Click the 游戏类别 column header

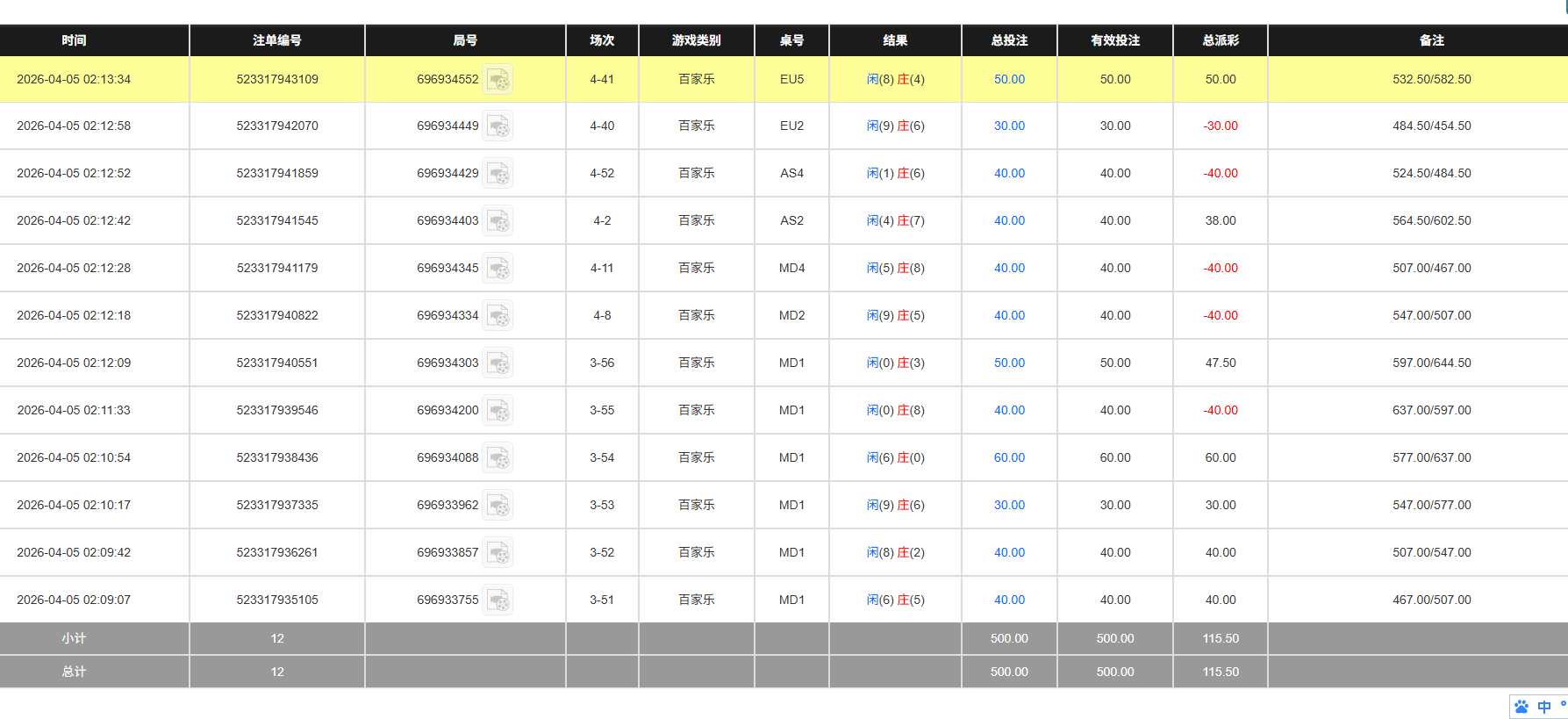[x=697, y=40]
